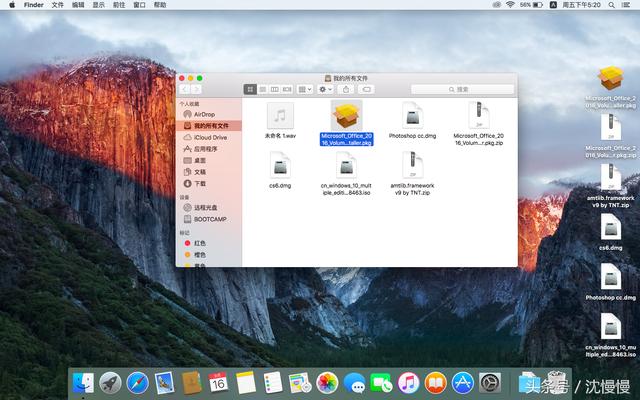Image resolution: width=640 pixels, height=400 pixels.
Task: Select Microsoft_Office pkg on desktop
Action: coord(611,87)
